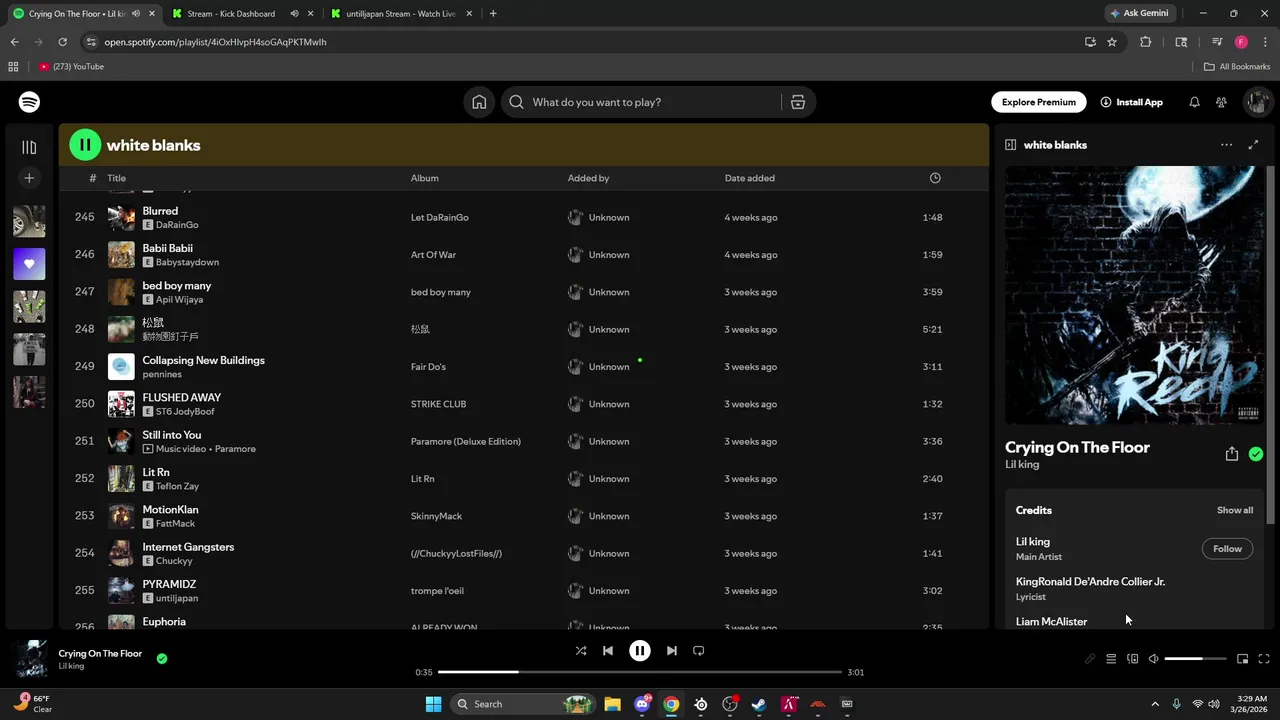Sort by Date added column header

750,178
